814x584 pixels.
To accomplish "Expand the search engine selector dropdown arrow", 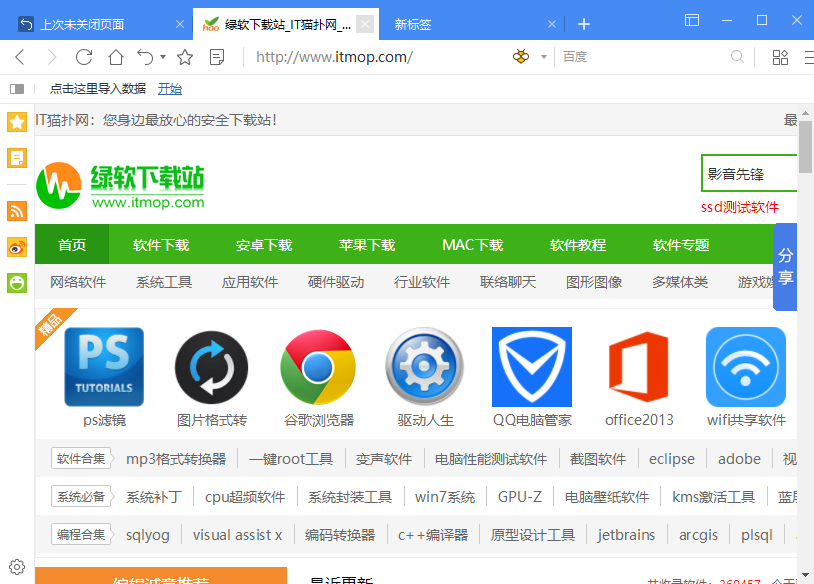I will [544, 57].
